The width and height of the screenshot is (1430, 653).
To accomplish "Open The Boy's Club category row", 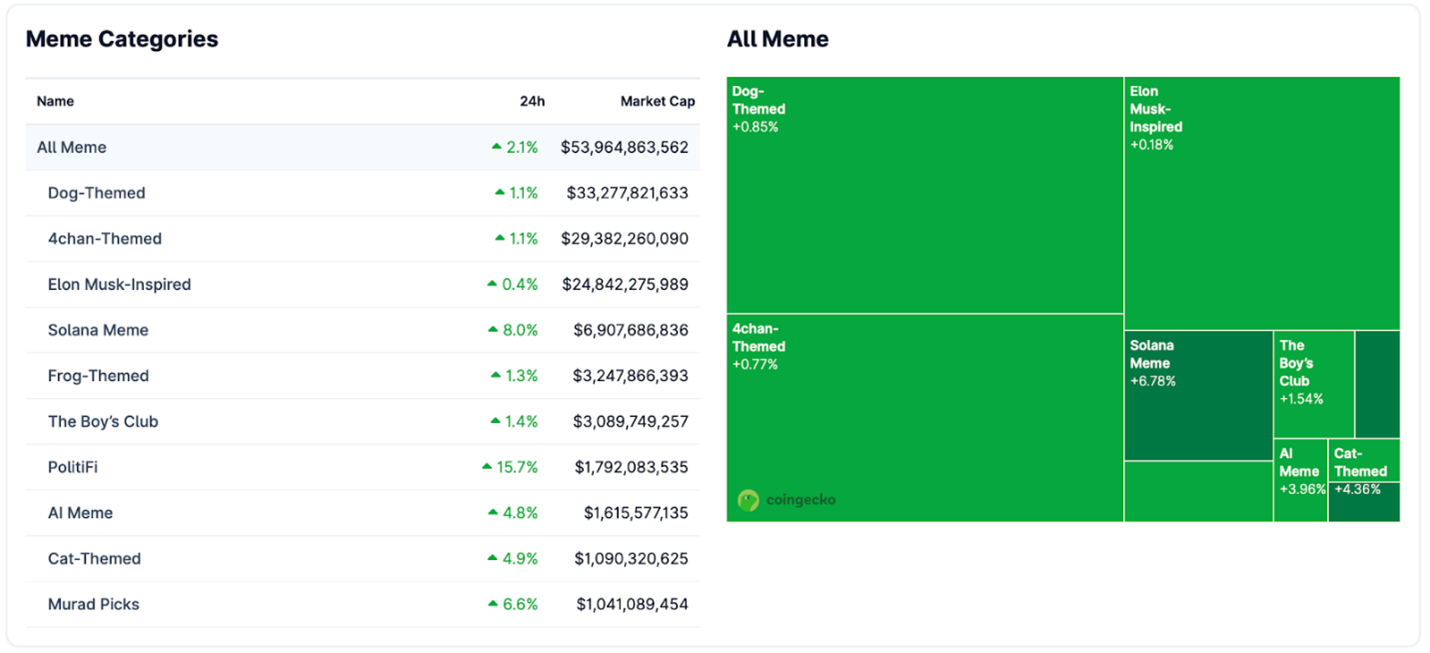I will pyautogui.click(x=103, y=422).
